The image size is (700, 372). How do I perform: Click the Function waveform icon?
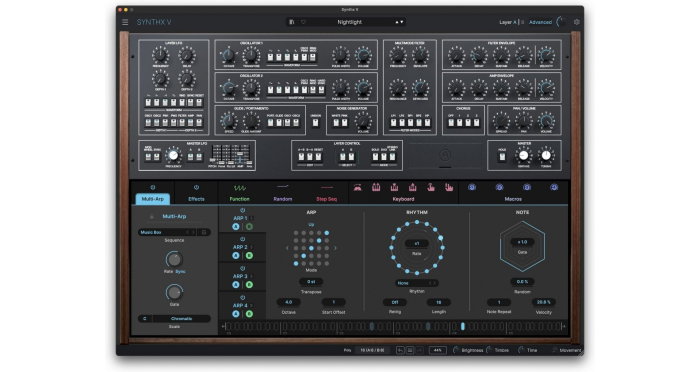click(240, 188)
